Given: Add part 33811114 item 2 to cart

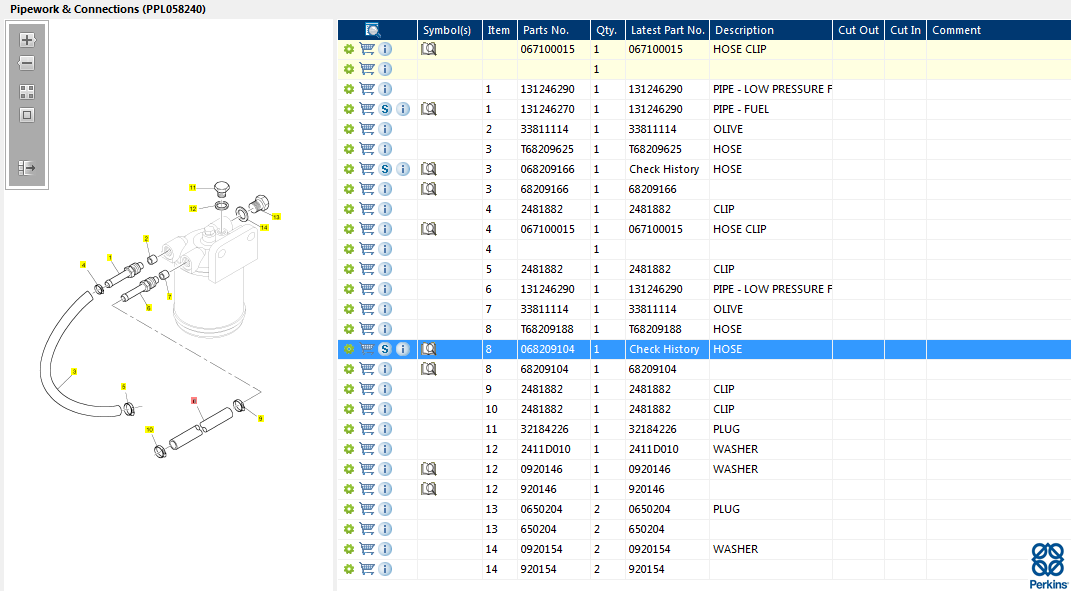Looking at the screenshot, I should click(x=367, y=129).
